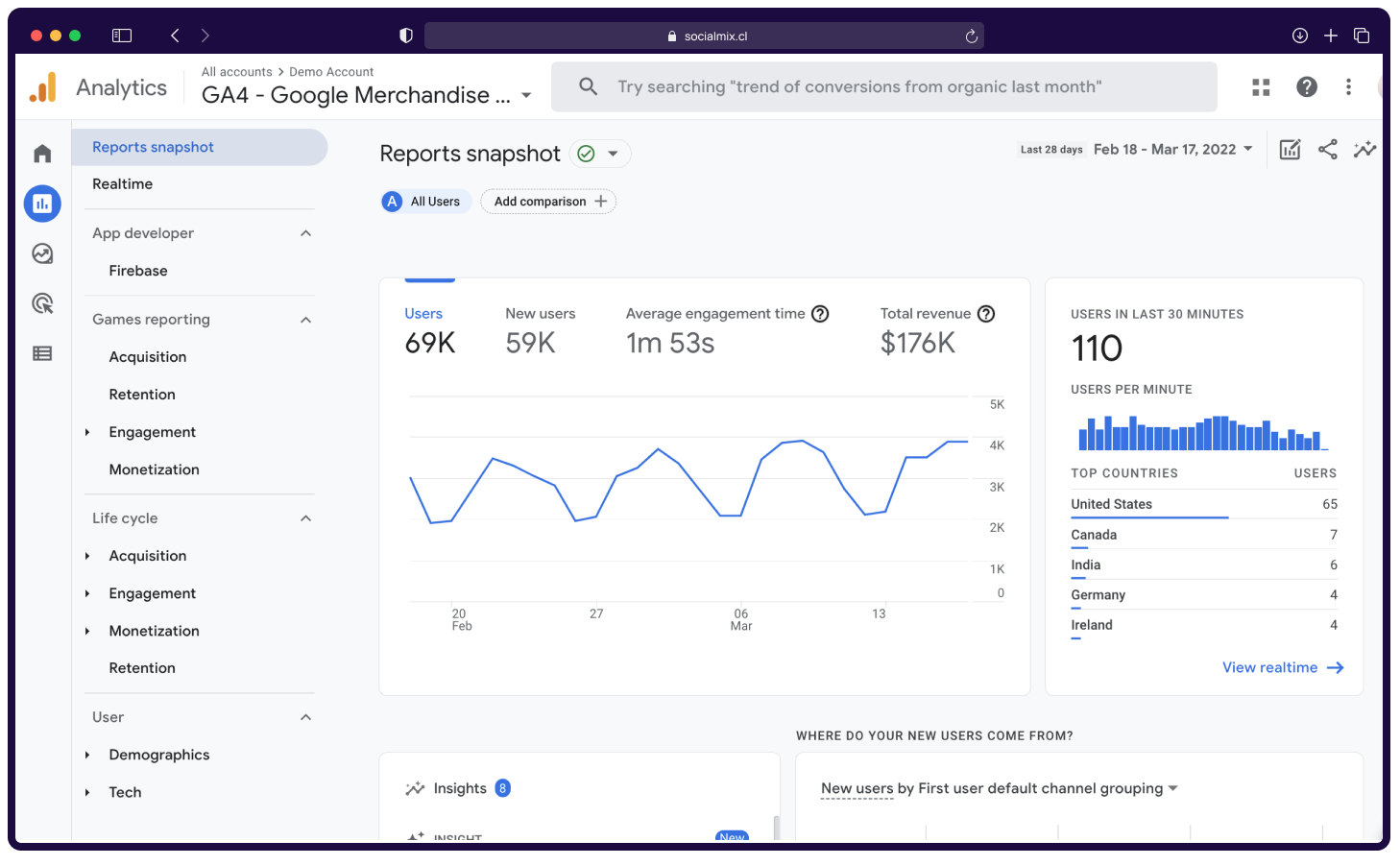Expand Acquisition under Life cycle

87,557
